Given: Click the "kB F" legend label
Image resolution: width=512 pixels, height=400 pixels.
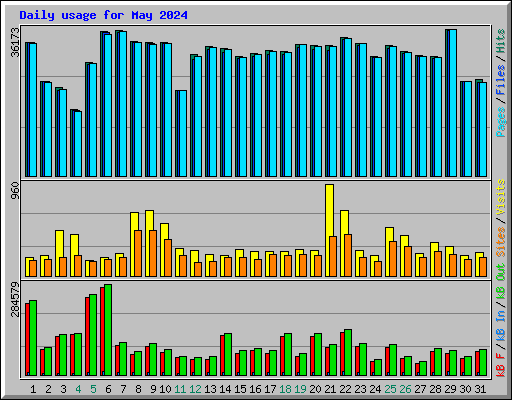Looking at the screenshot, I should point(501,364).
